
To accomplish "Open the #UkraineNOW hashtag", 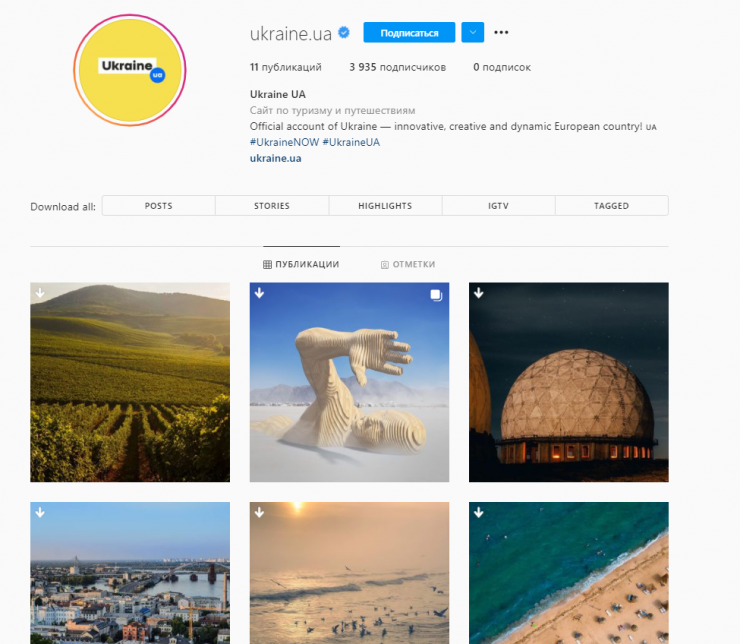I will pyautogui.click(x=285, y=142).
